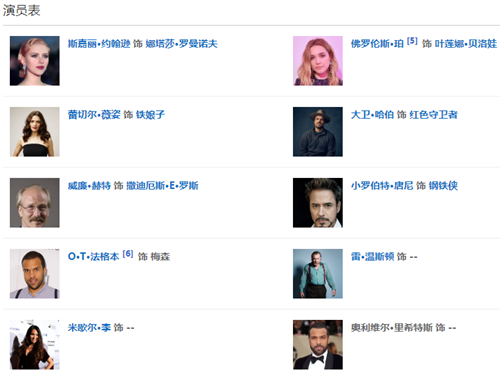Select the photo next to 小罗伯特·唐尼
Image resolution: width=500 pixels, height=379 pixels.
[x=318, y=203]
